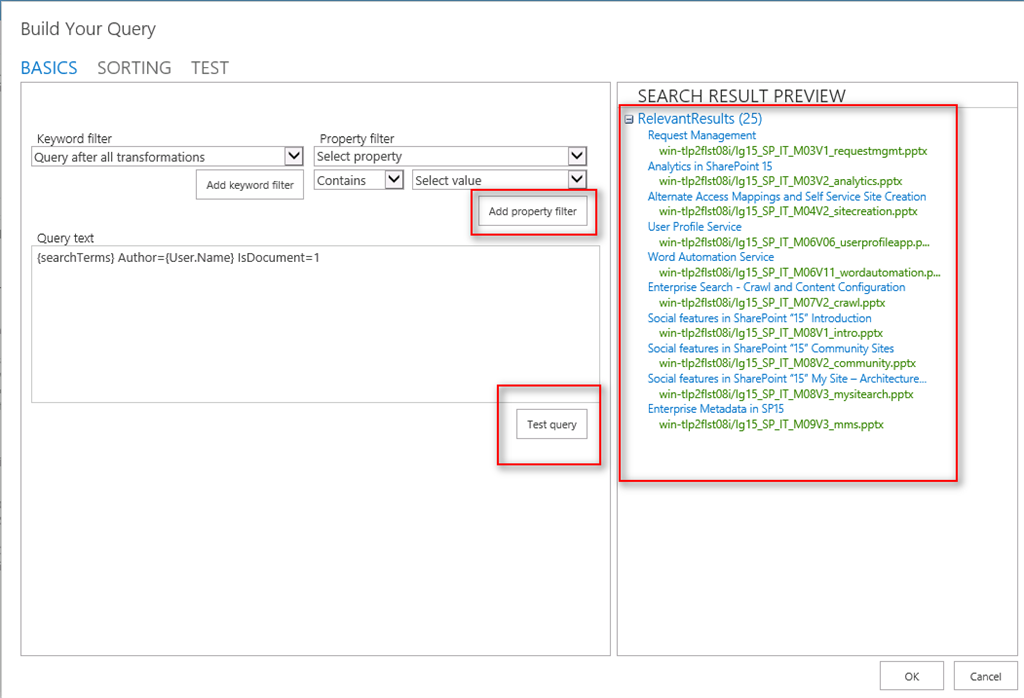Image resolution: width=1024 pixels, height=698 pixels.
Task: Click the M08V1_intro.pptx URL
Action: (x=771, y=333)
